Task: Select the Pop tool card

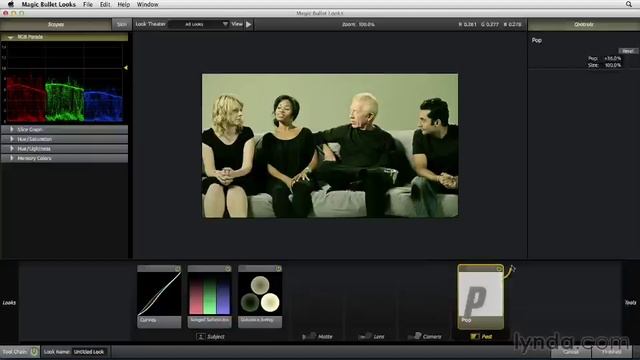Action: (481, 297)
